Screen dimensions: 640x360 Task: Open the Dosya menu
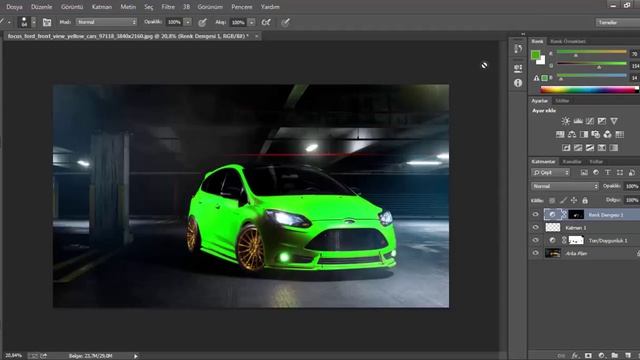14,7
